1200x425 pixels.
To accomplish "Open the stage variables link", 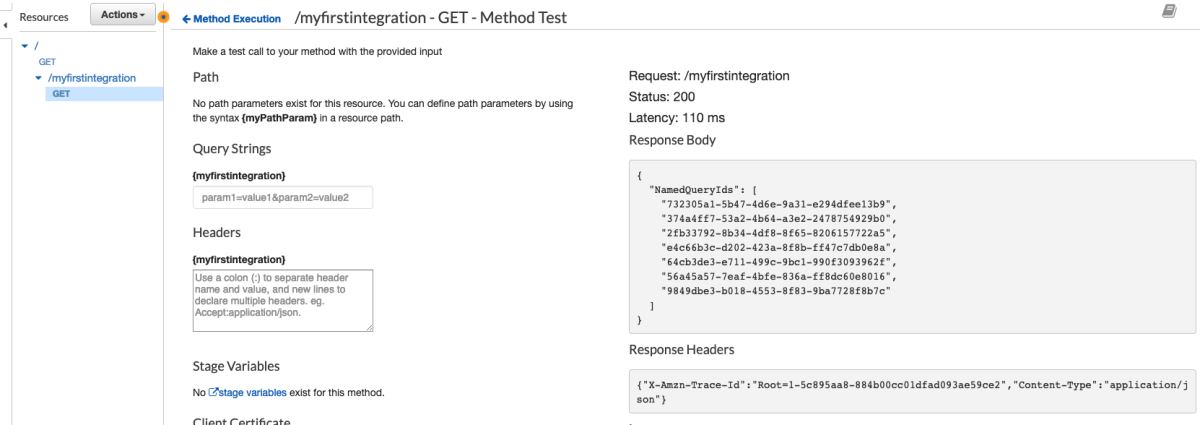I will coord(252,392).
